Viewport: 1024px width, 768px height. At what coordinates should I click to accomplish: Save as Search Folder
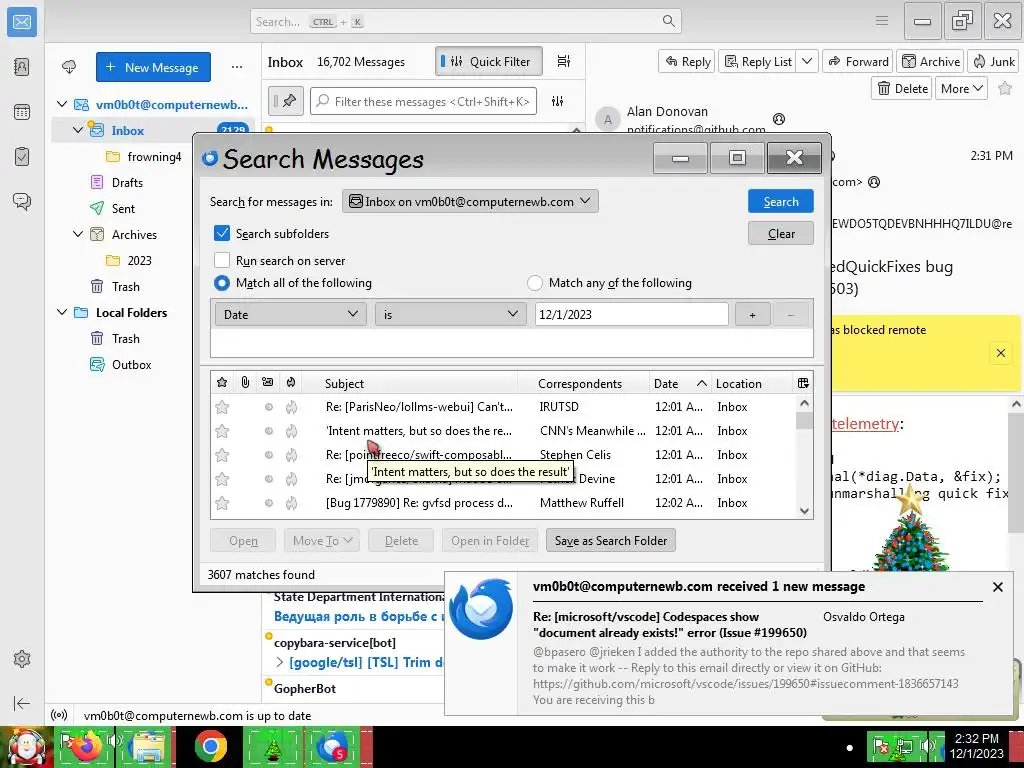(611, 541)
